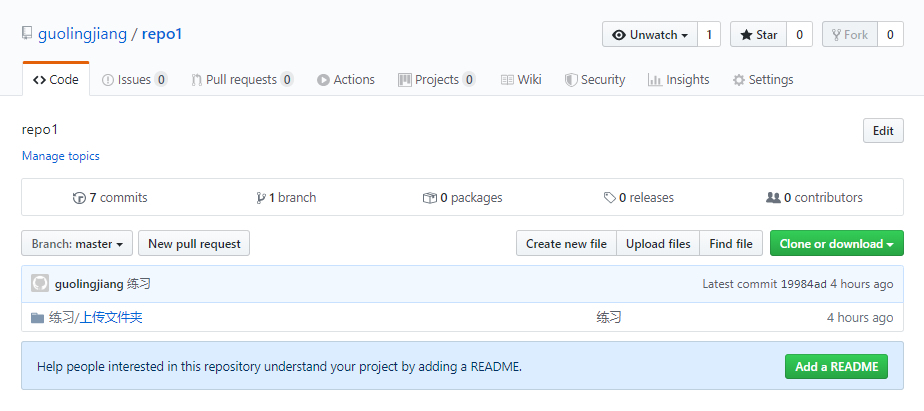Click the star icon on the Star button

pyautogui.click(x=746, y=35)
